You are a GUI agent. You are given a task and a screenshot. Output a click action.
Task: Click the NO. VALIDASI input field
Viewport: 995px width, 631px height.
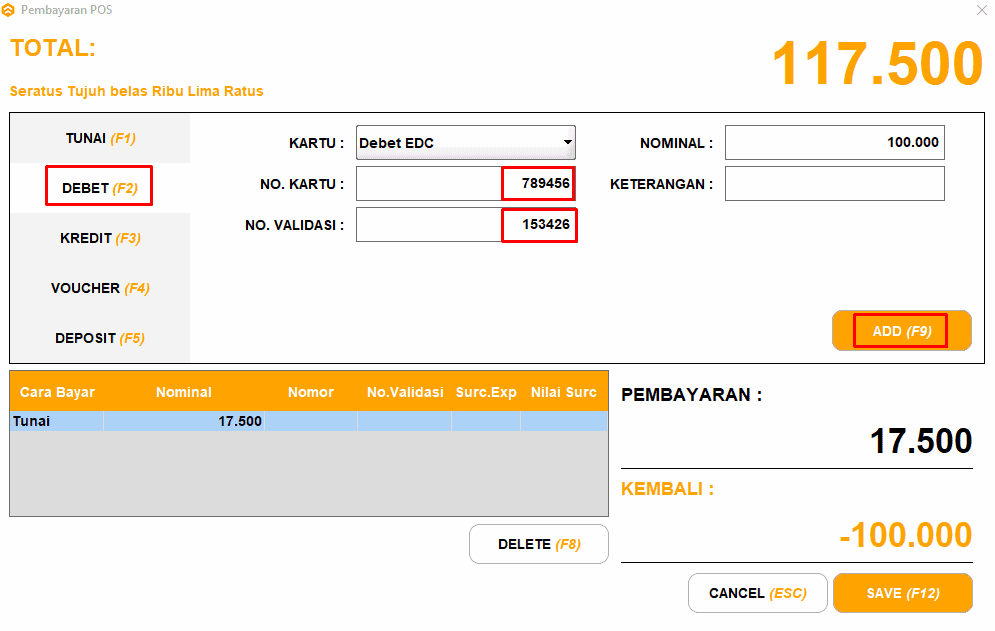(466, 225)
